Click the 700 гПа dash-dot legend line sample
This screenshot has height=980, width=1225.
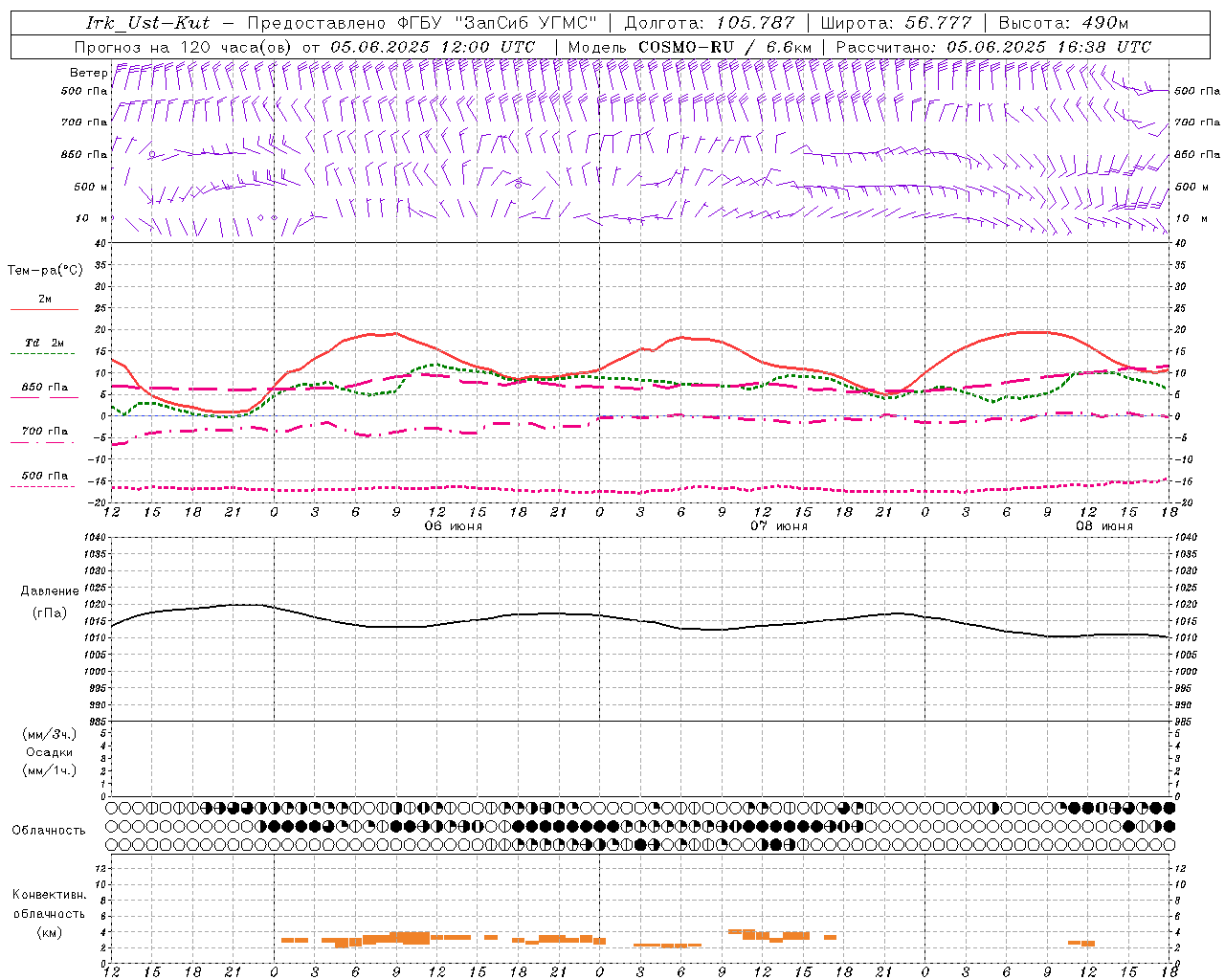coord(44,442)
